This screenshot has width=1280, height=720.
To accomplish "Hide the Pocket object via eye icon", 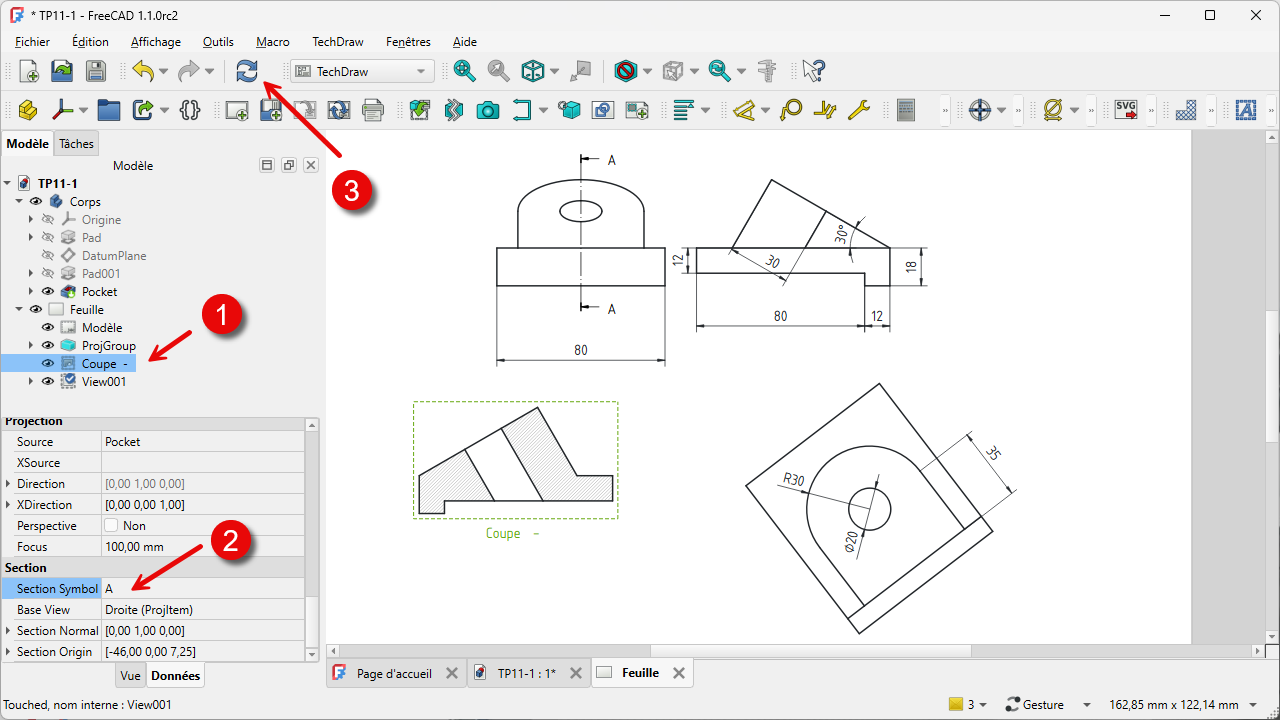I will (x=48, y=292).
